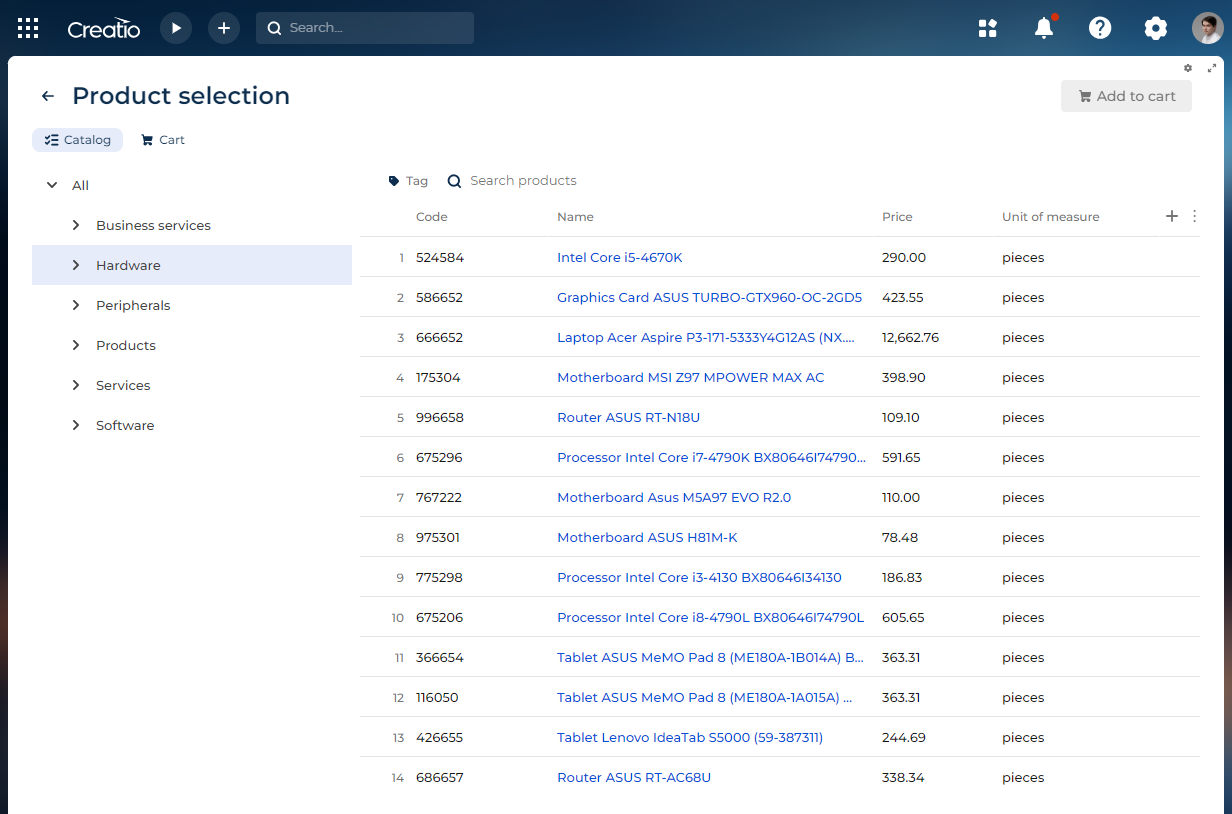Click the Add to cart button

(x=1126, y=96)
